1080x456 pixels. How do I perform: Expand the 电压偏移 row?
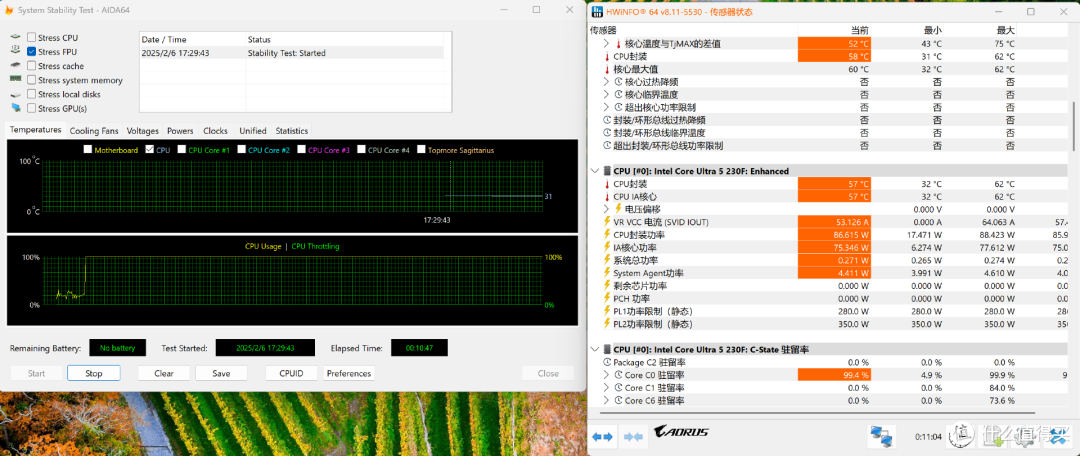pos(606,209)
